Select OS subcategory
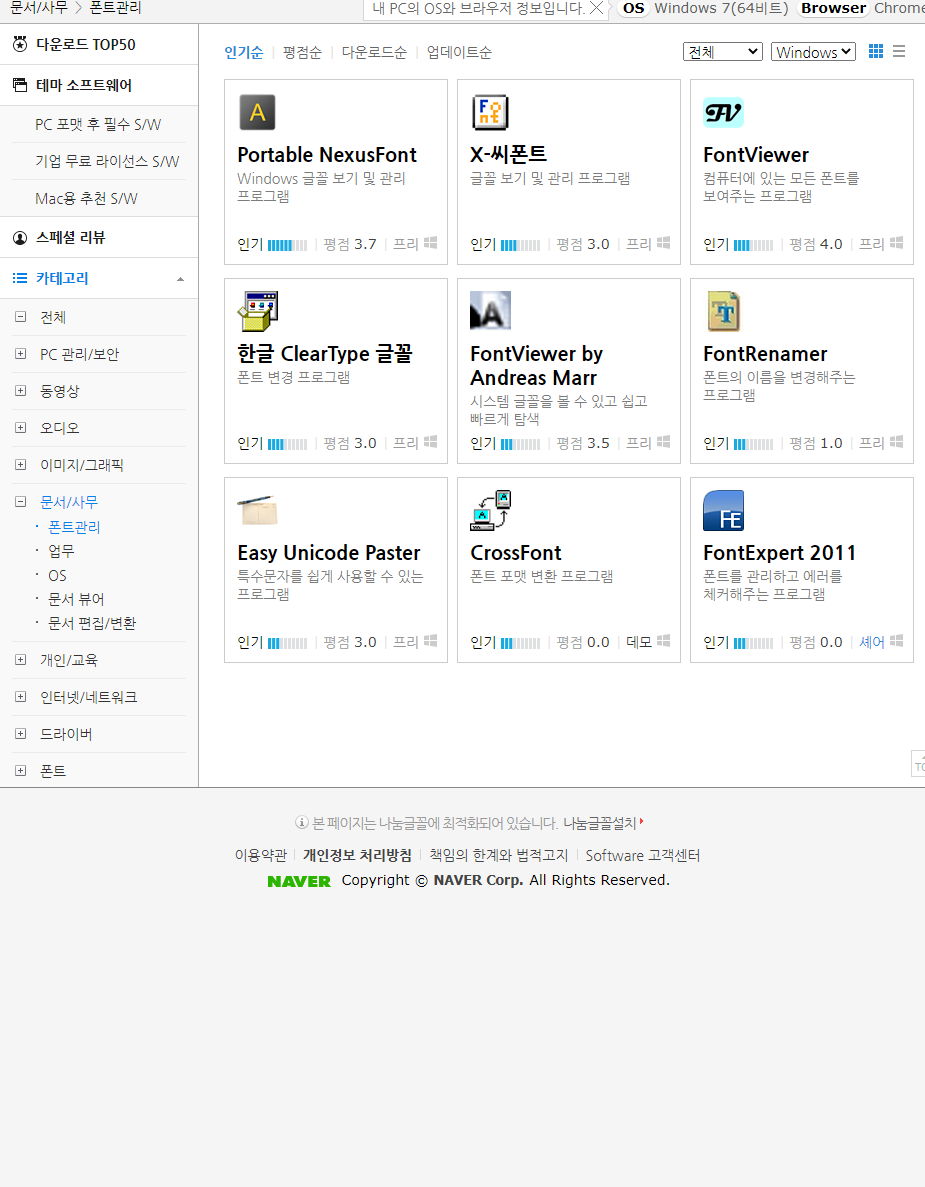 [x=58, y=575]
